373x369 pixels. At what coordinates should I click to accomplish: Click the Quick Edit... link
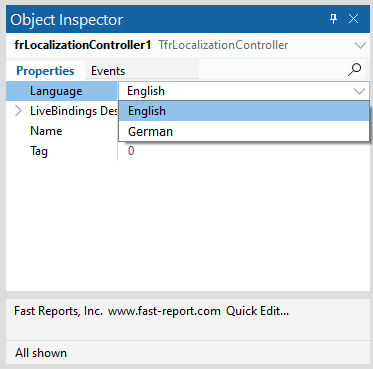point(257,311)
